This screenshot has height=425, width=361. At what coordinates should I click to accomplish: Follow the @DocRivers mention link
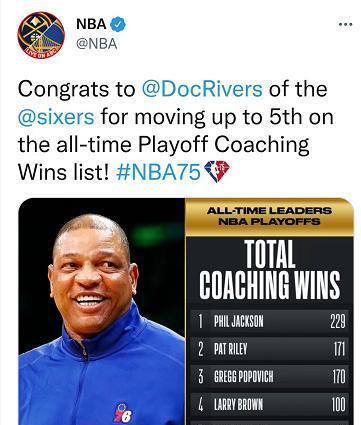click(x=202, y=89)
